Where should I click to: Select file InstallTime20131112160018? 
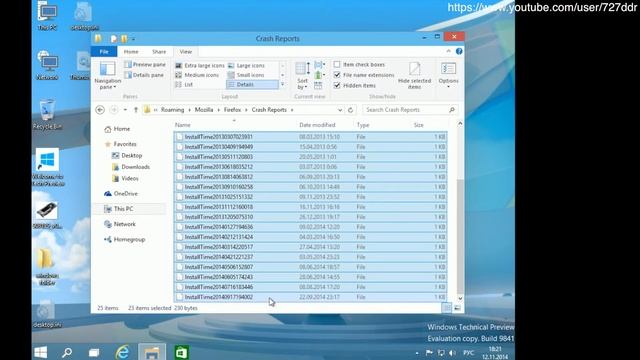click(310, 207)
